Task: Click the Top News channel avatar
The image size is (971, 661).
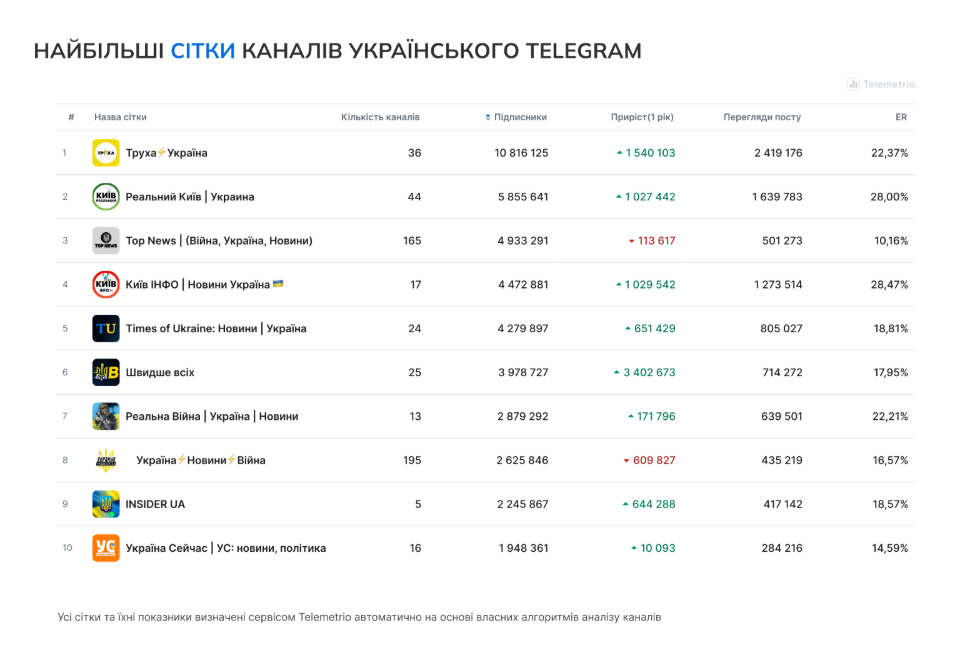Action: tap(106, 241)
